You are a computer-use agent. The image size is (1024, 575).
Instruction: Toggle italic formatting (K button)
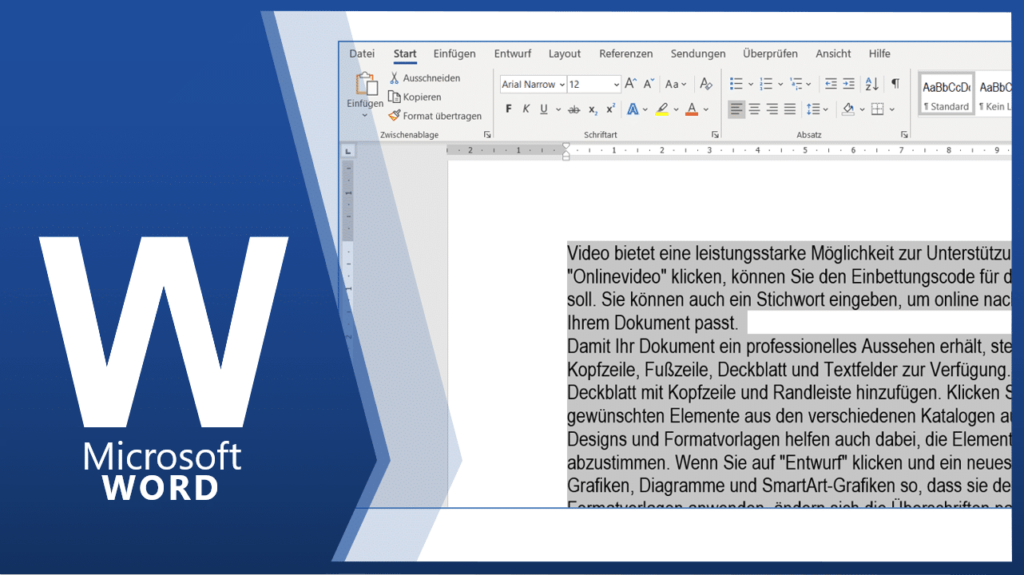point(526,109)
